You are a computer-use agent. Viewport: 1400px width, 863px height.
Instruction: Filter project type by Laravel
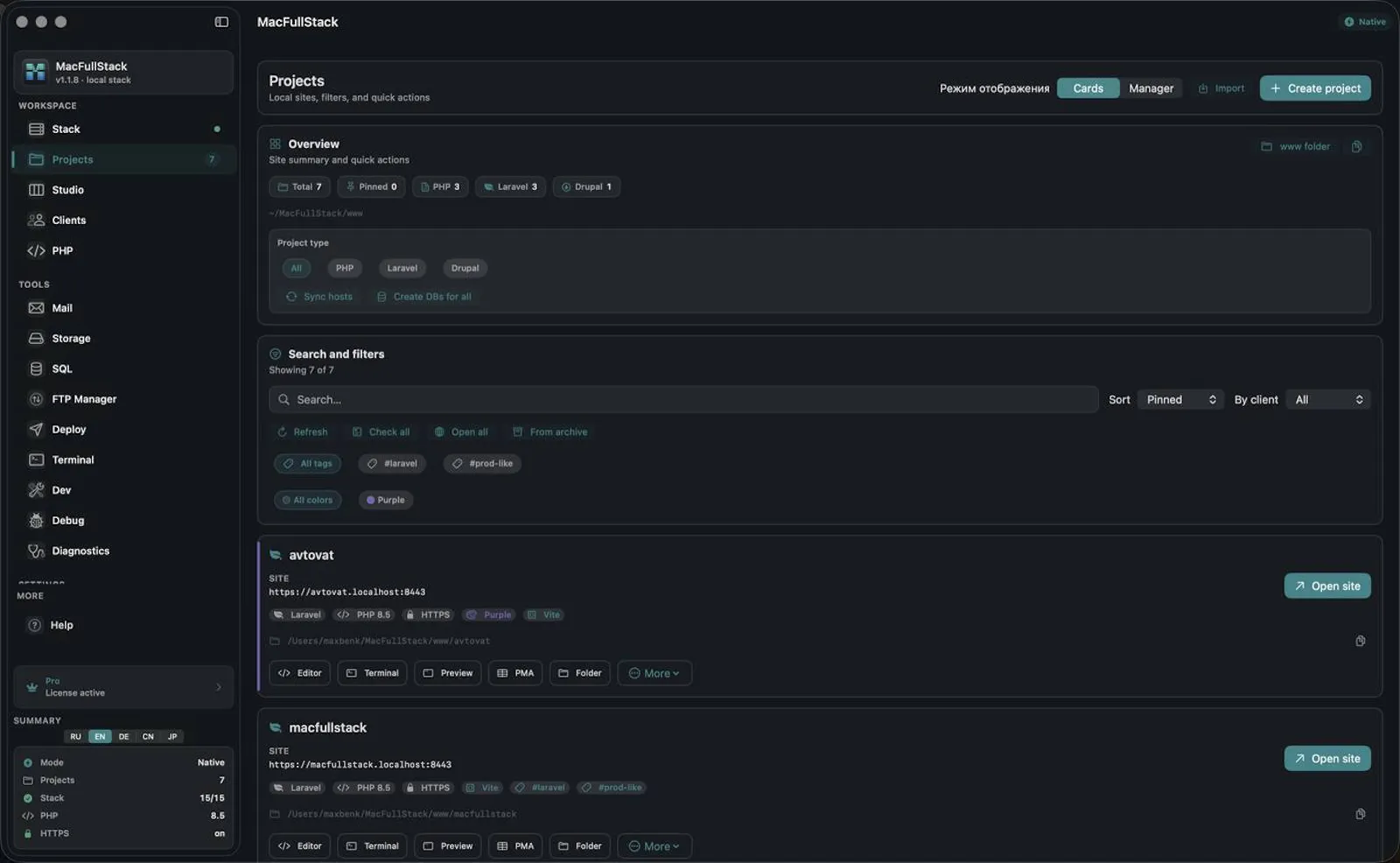click(402, 269)
